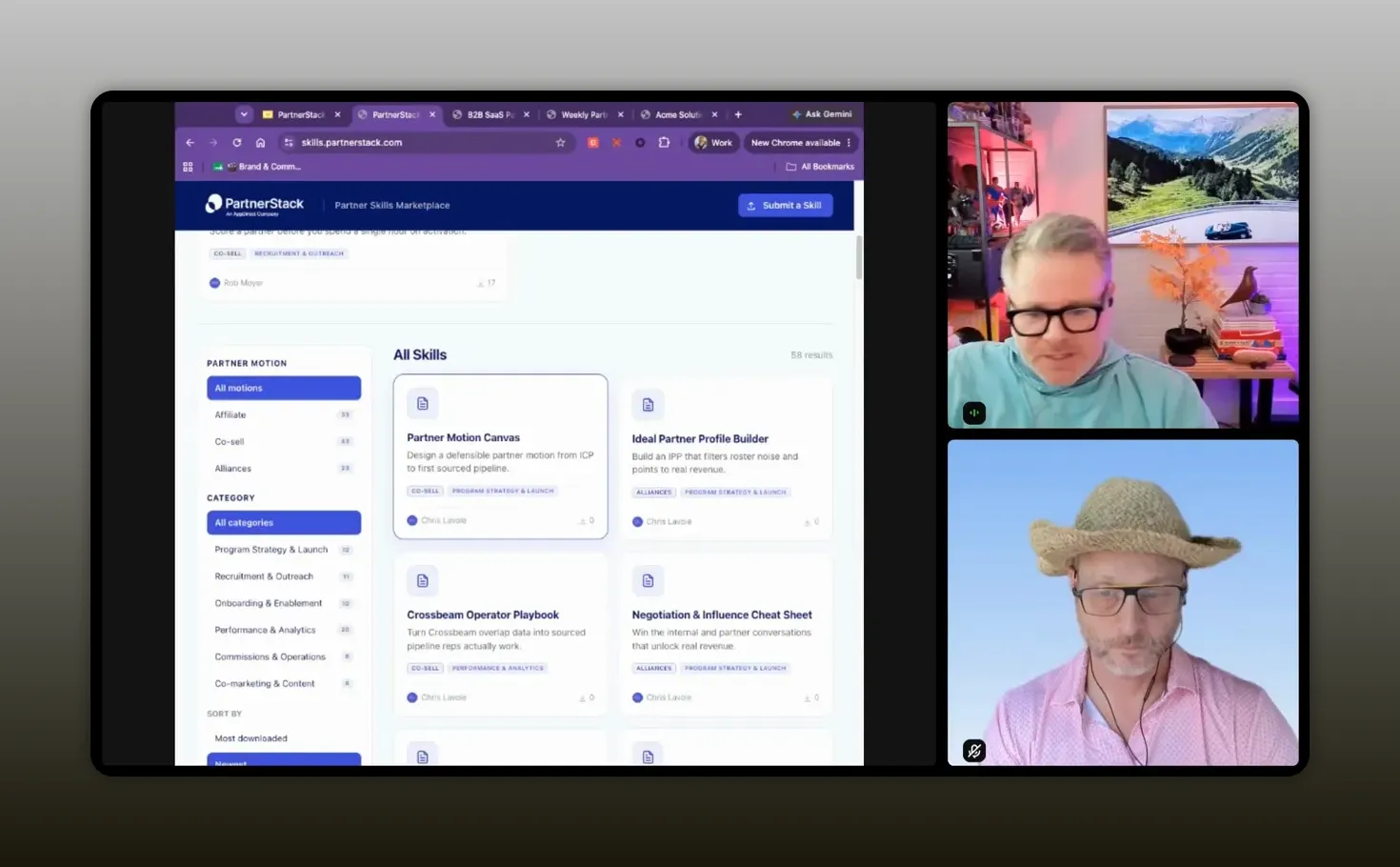Open the Partner Motion Canvas skill title

click(463, 438)
